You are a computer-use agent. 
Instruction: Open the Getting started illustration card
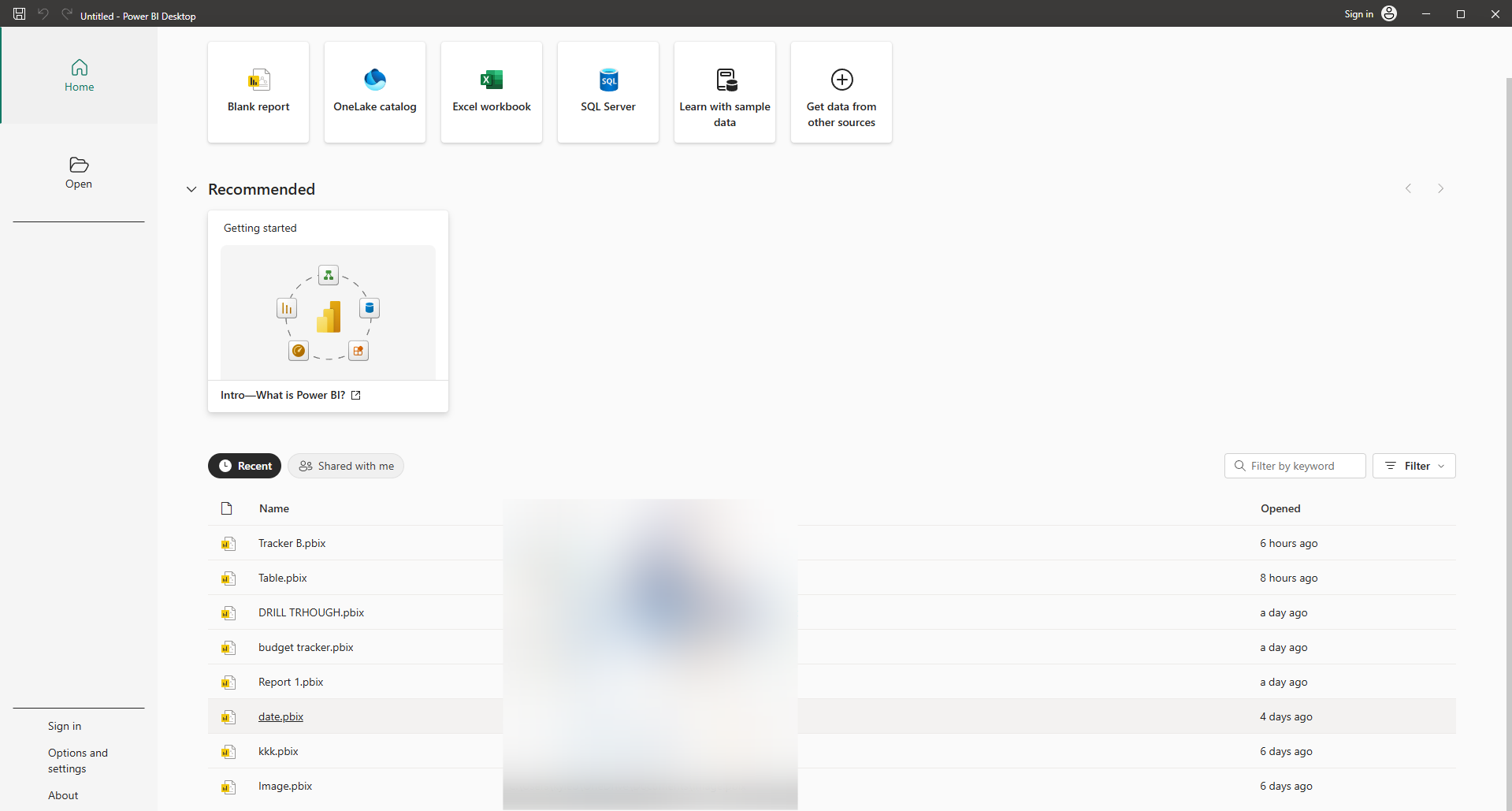coord(328,312)
